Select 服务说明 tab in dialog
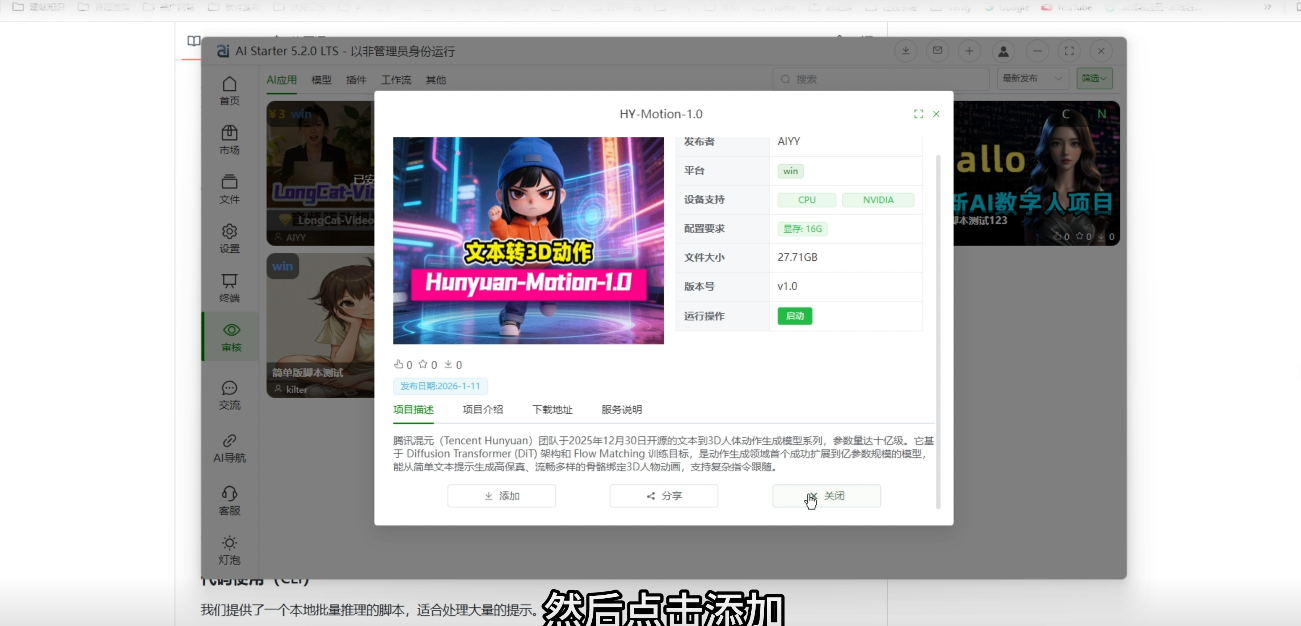The image size is (1301, 626). (622, 410)
